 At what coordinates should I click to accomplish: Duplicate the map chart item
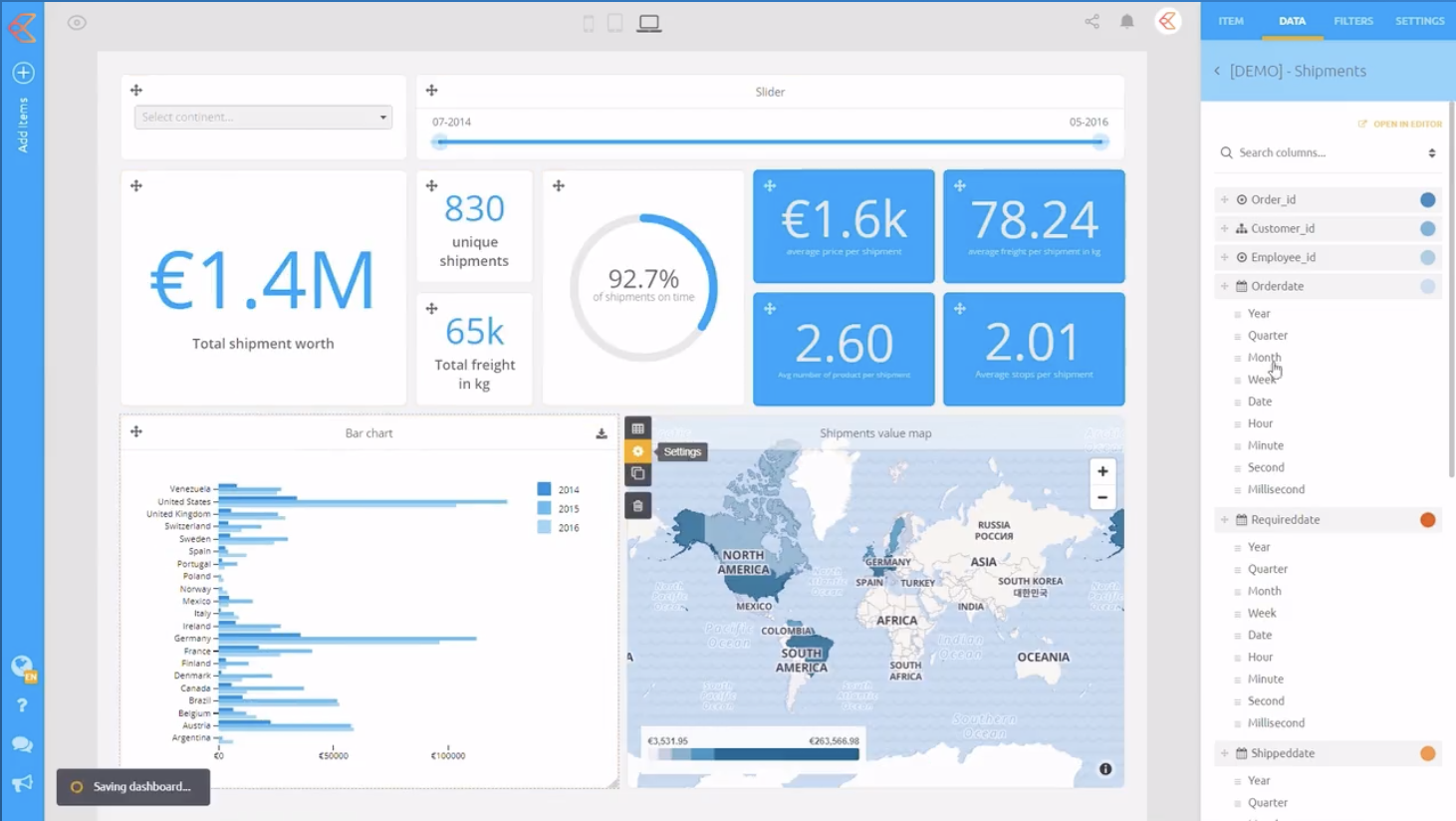tap(638, 474)
